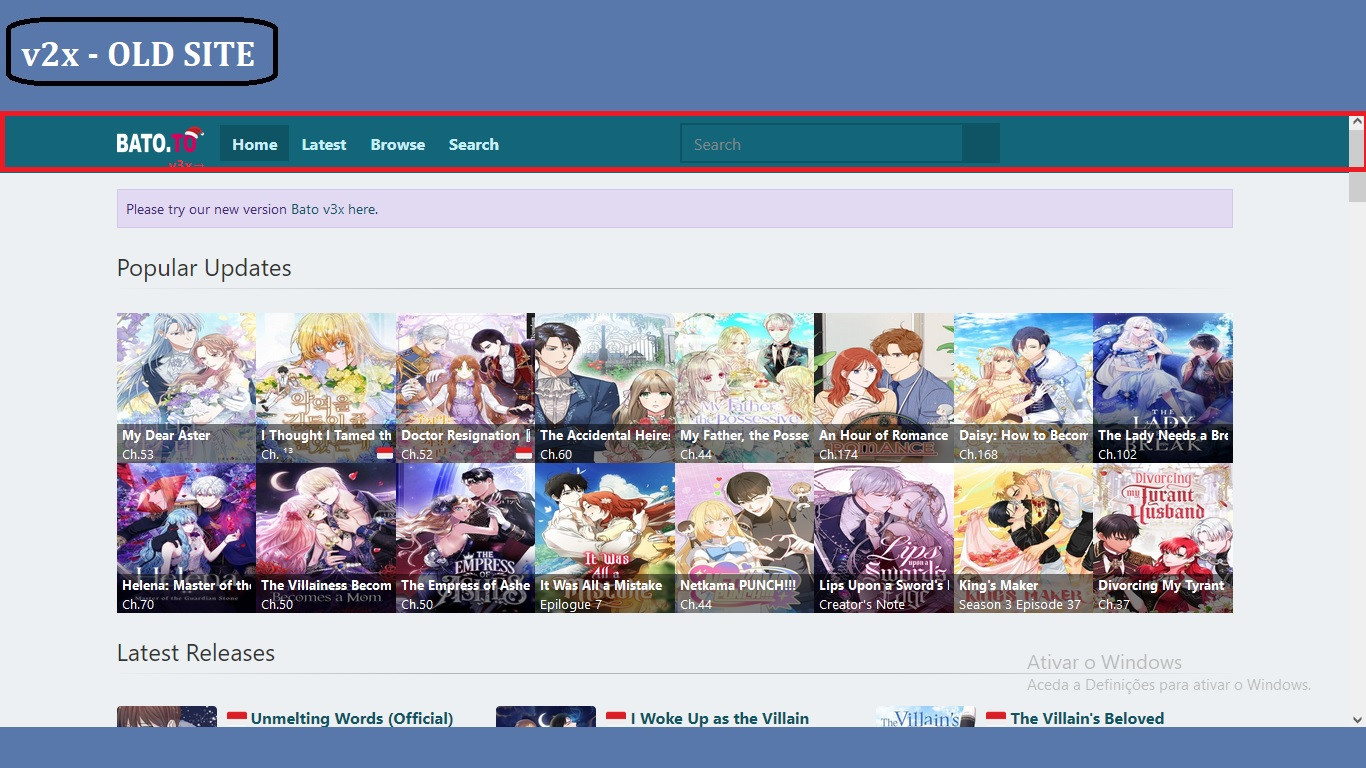Open Divorcing My Tyrant Husband cover

click(1162, 538)
